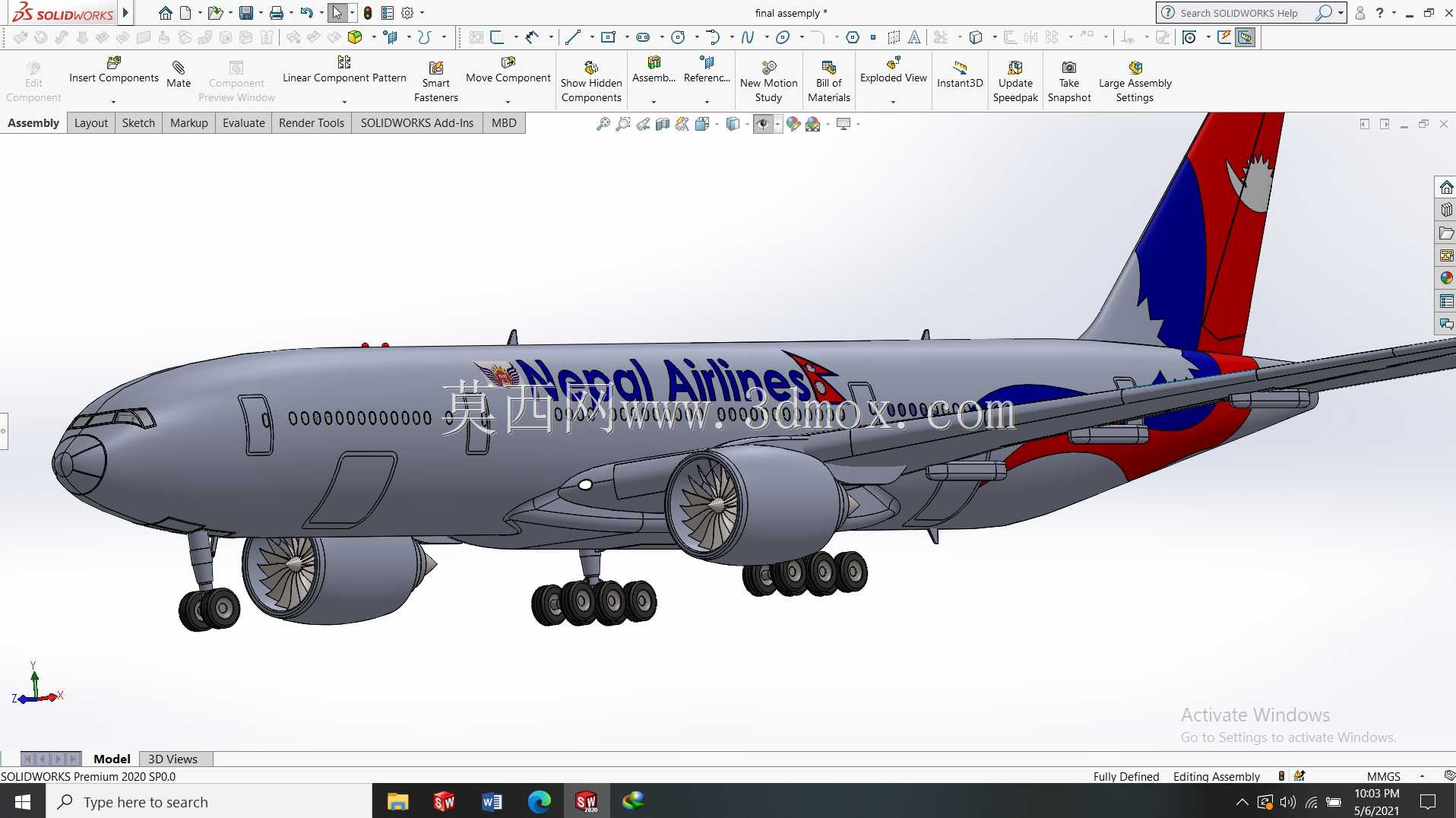Open the Help question mark dropdown

1394,13
